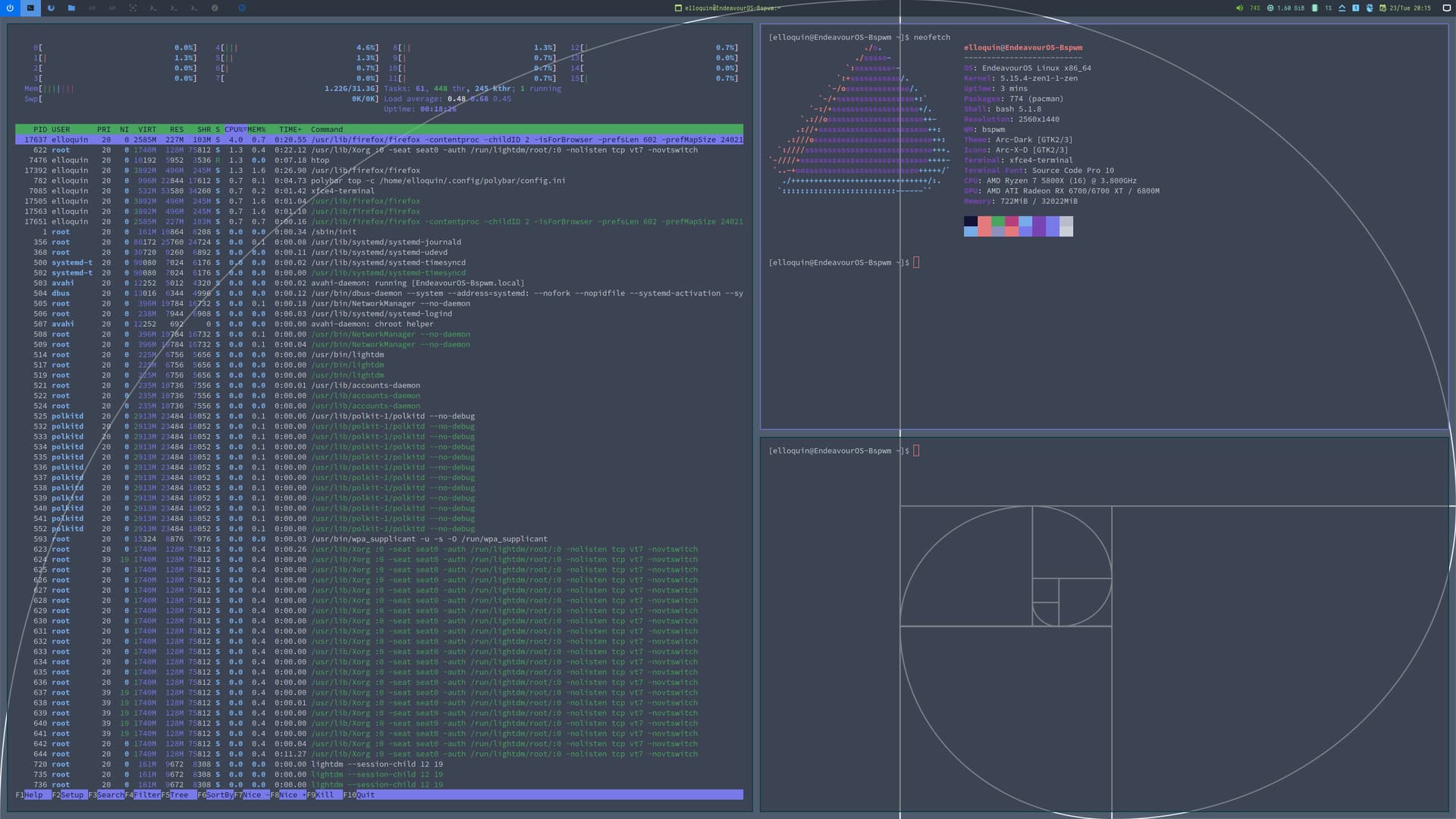Toggle F5 Tree view in htop

(x=178, y=795)
